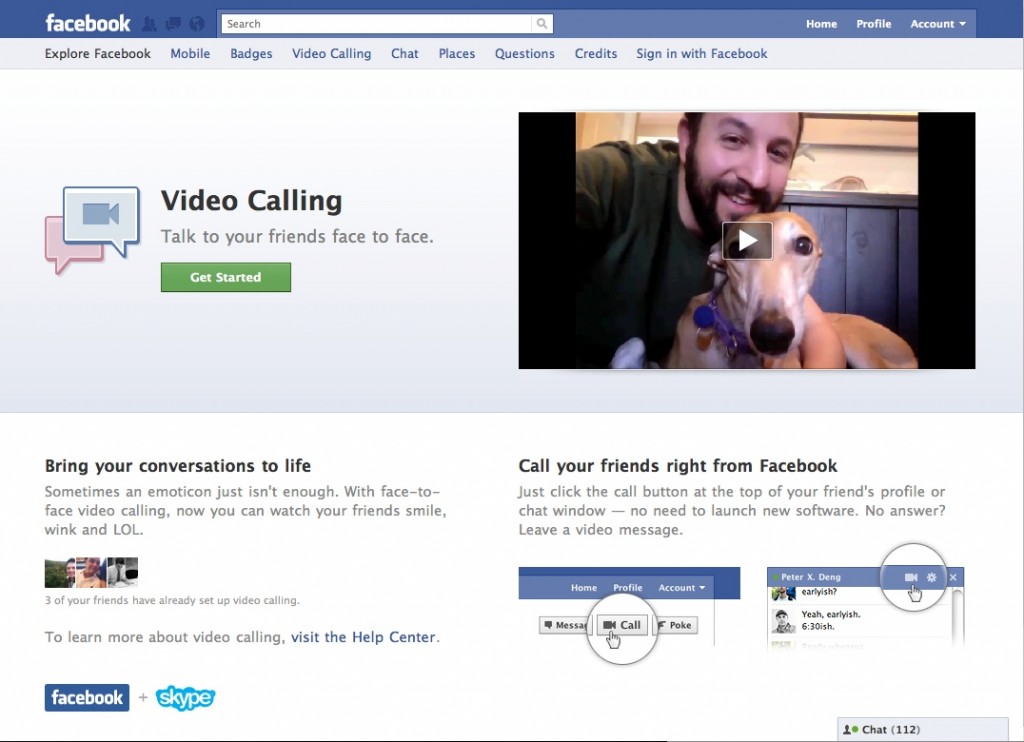This screenshot has width=1024, height=742.
Task: Click the video calling speech-bubble icon
Action: [x=92, y=230]
